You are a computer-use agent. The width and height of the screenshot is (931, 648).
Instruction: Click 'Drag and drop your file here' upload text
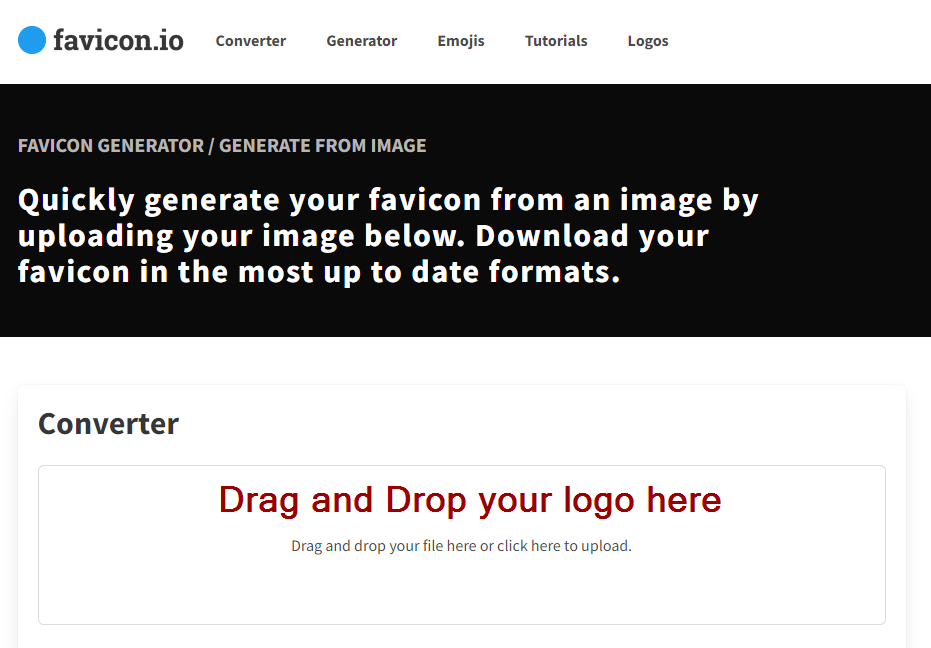461,546
